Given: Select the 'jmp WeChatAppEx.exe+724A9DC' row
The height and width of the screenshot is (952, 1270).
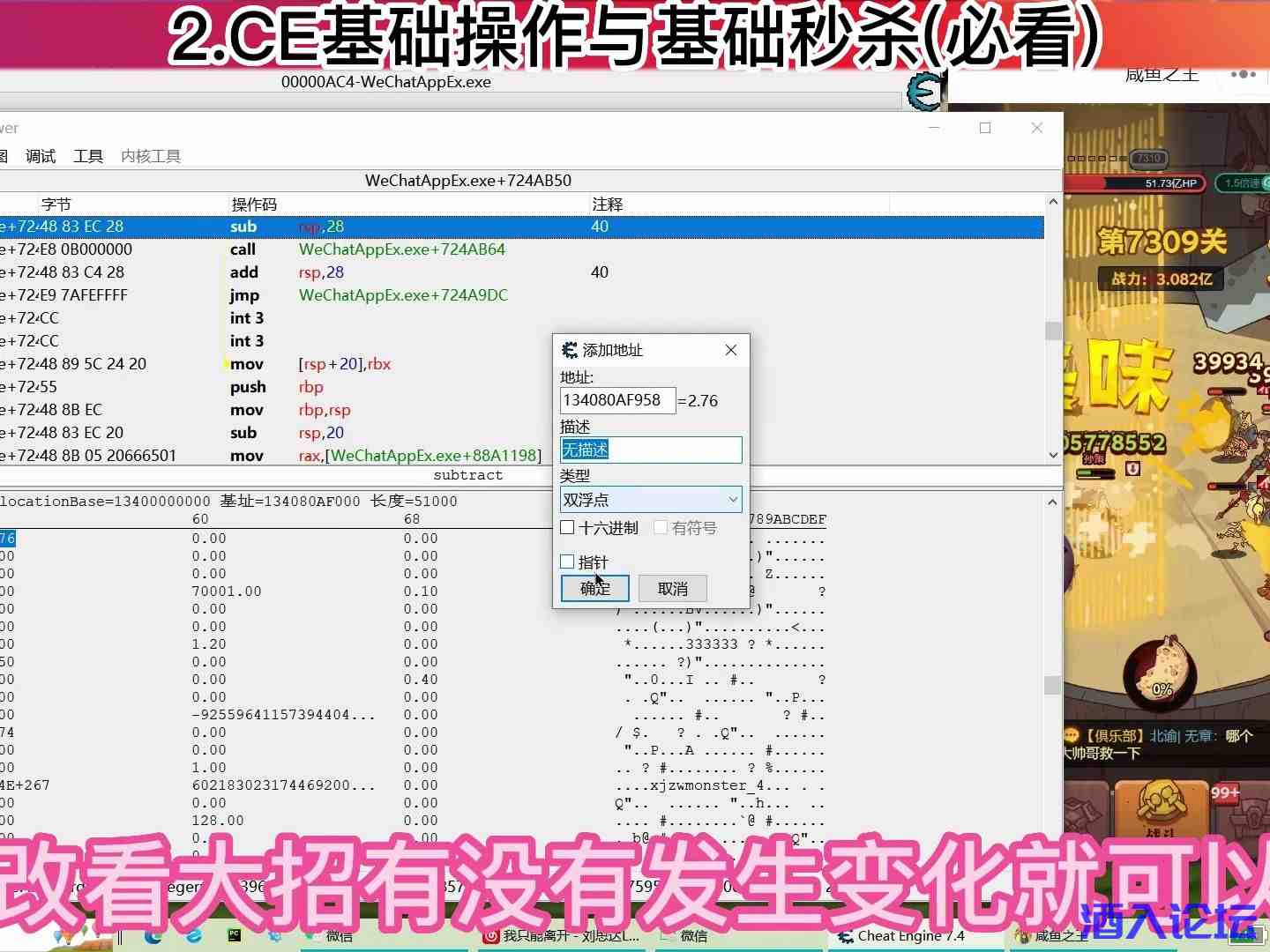Looking at the screenshot, I should pos(522,295).
